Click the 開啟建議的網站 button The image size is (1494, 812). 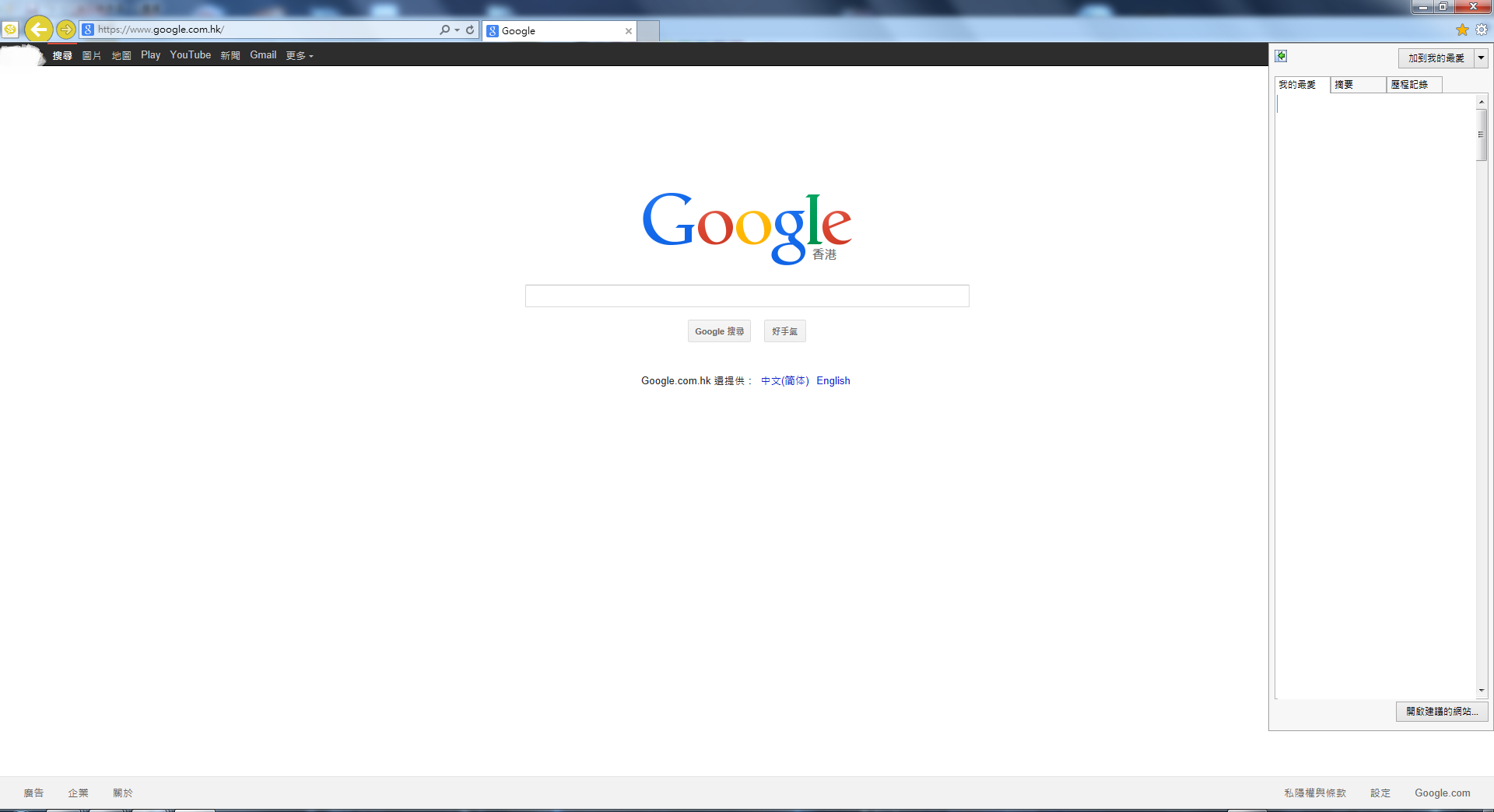point(1442,711)
